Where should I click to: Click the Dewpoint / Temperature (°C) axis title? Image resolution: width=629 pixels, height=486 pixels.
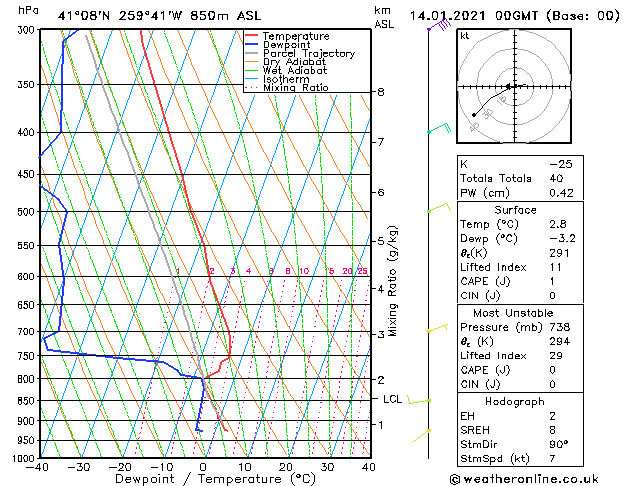pos(215,479)
